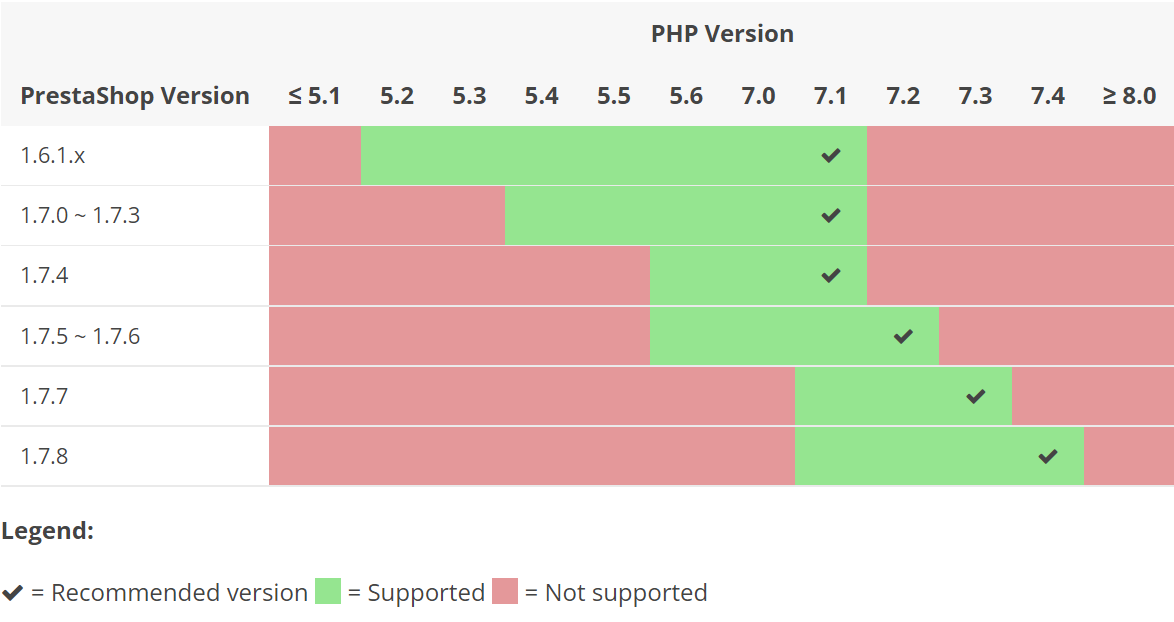Viewport: 1174px width, 622px height.
Task: Click the checkmark in the 1.7.5 ~ 1.7.6 row
Action: click(x=903, y=336)
